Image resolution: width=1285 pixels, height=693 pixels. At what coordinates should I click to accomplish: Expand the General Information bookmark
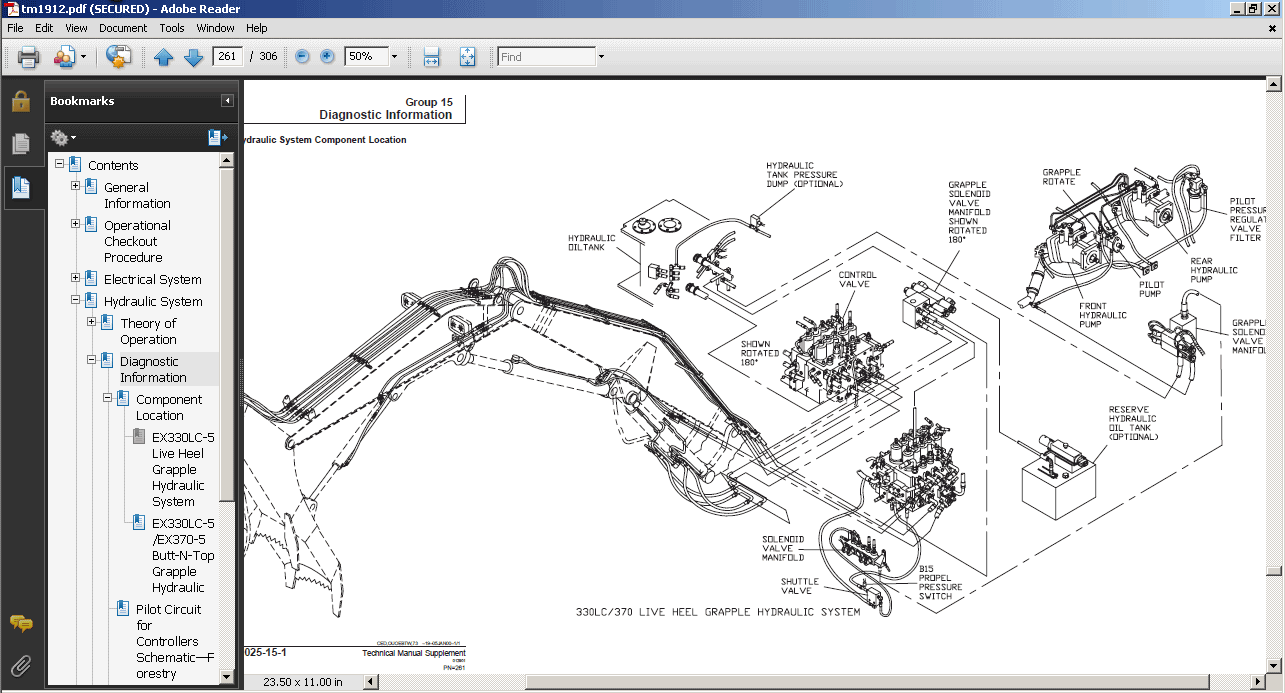(76, 187)
